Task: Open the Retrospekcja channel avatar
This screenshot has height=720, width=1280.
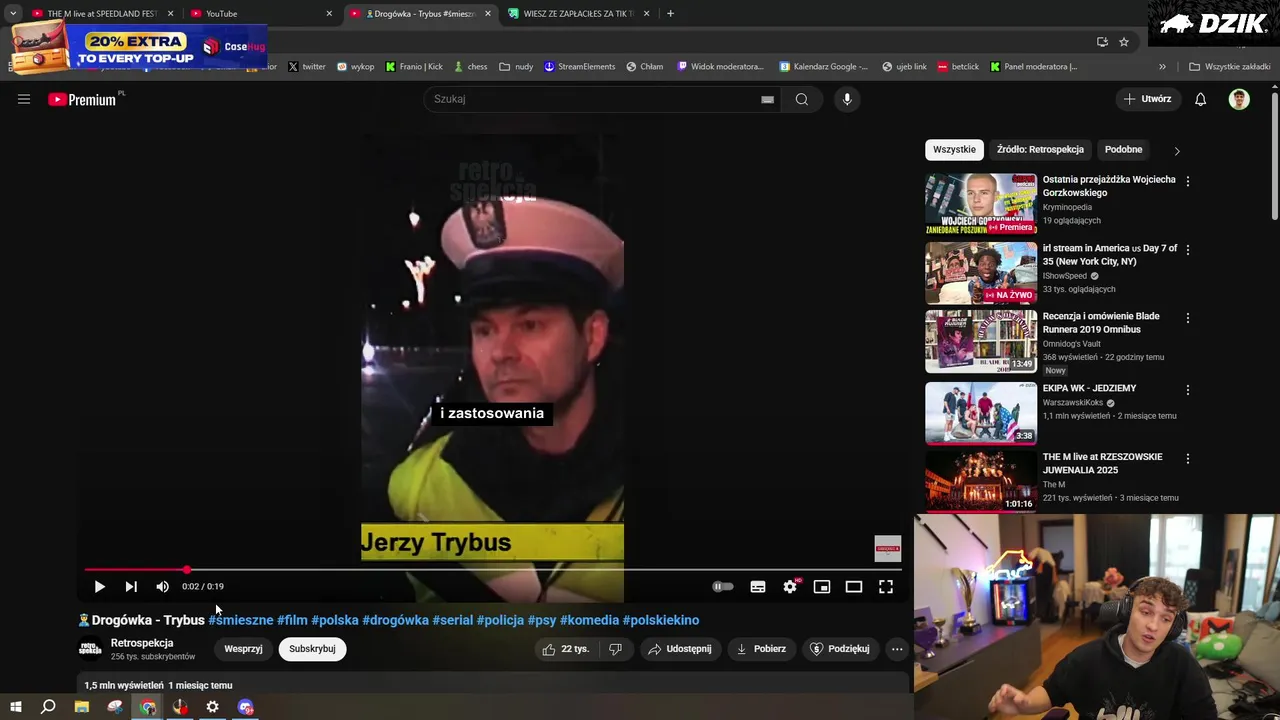Action: click(90, 649)
